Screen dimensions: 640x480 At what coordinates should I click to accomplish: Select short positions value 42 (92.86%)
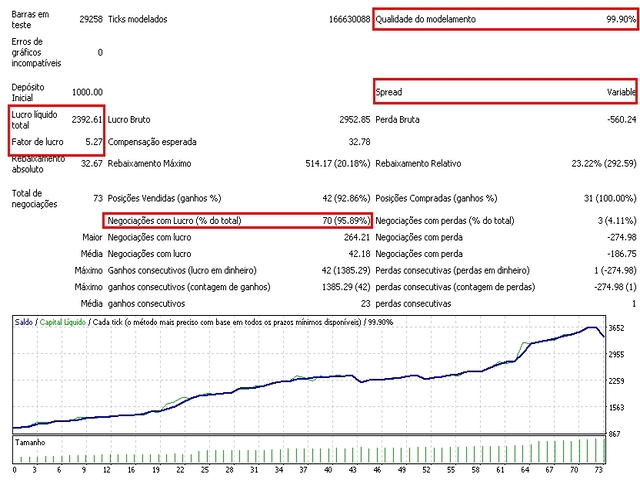(x=346, y=198)
